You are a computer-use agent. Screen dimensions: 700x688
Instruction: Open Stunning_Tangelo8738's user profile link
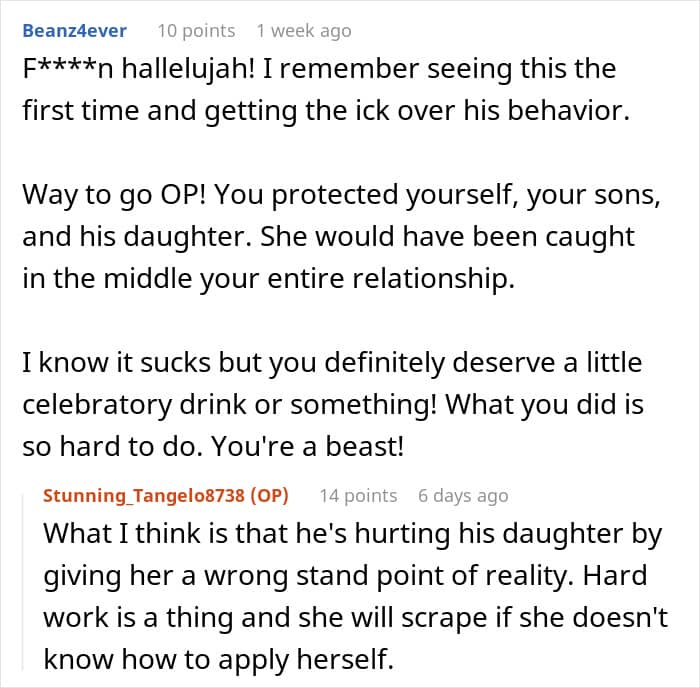pos(144,496)
